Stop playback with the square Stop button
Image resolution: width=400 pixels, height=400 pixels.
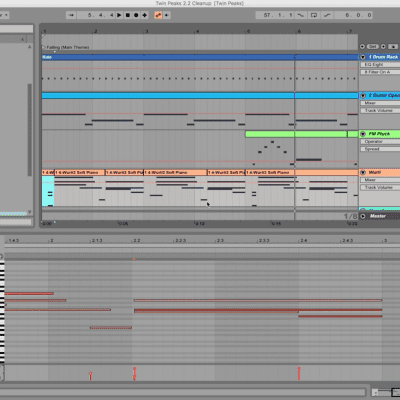point(128,15)
